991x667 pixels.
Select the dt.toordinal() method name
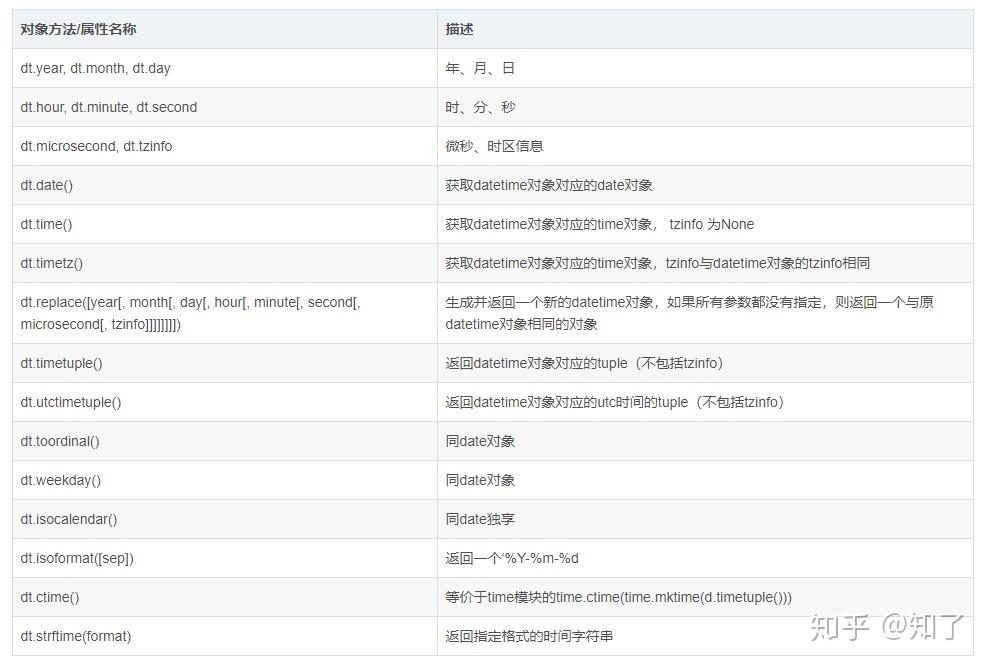click(58, 441)
